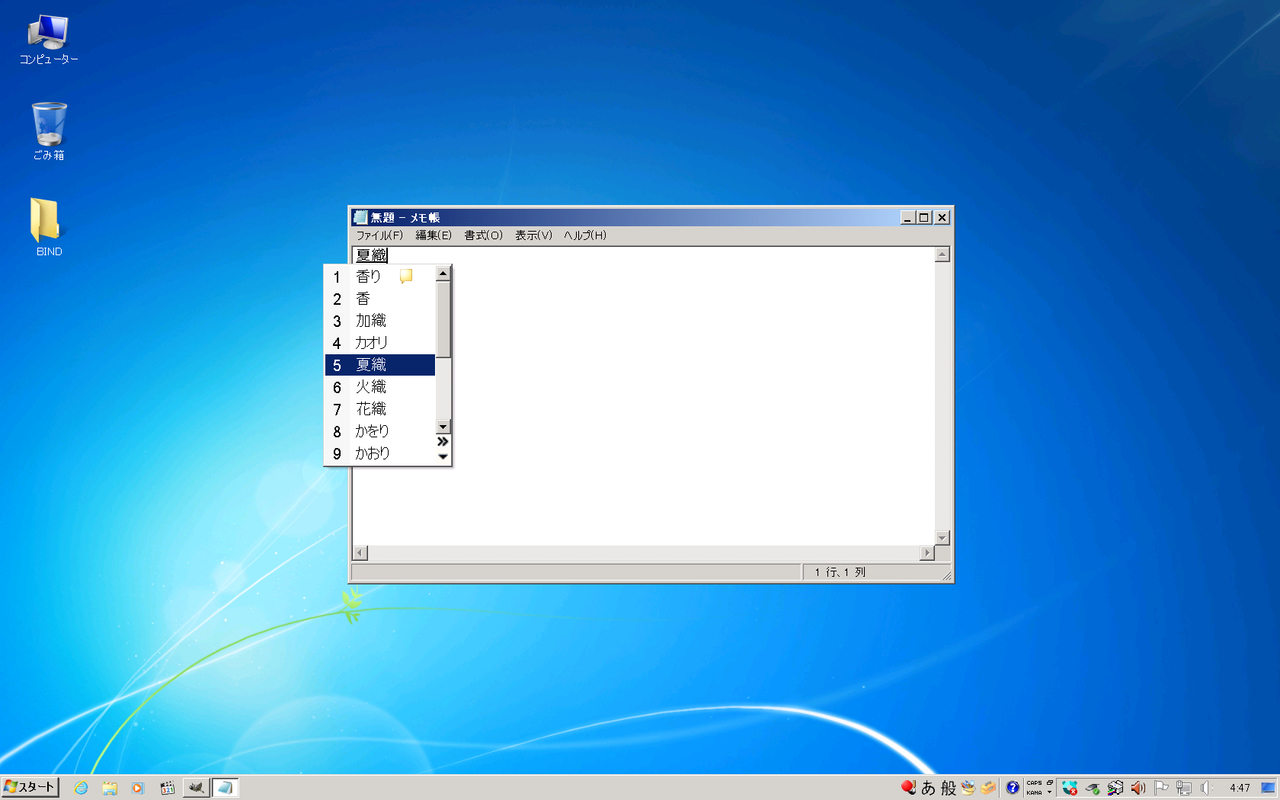Screen dimensions: 1280x800
Task: Open the 編集(E) menu
Action: (433, 235)
